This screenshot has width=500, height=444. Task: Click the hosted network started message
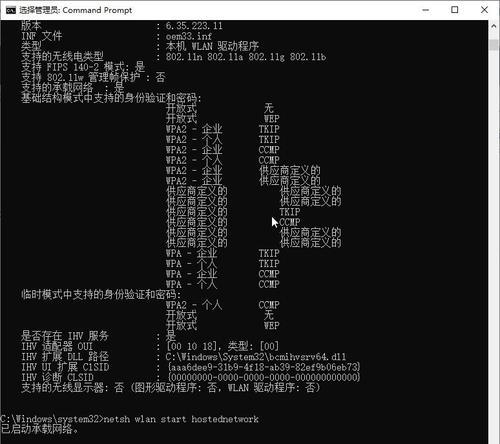coord(39,429)
